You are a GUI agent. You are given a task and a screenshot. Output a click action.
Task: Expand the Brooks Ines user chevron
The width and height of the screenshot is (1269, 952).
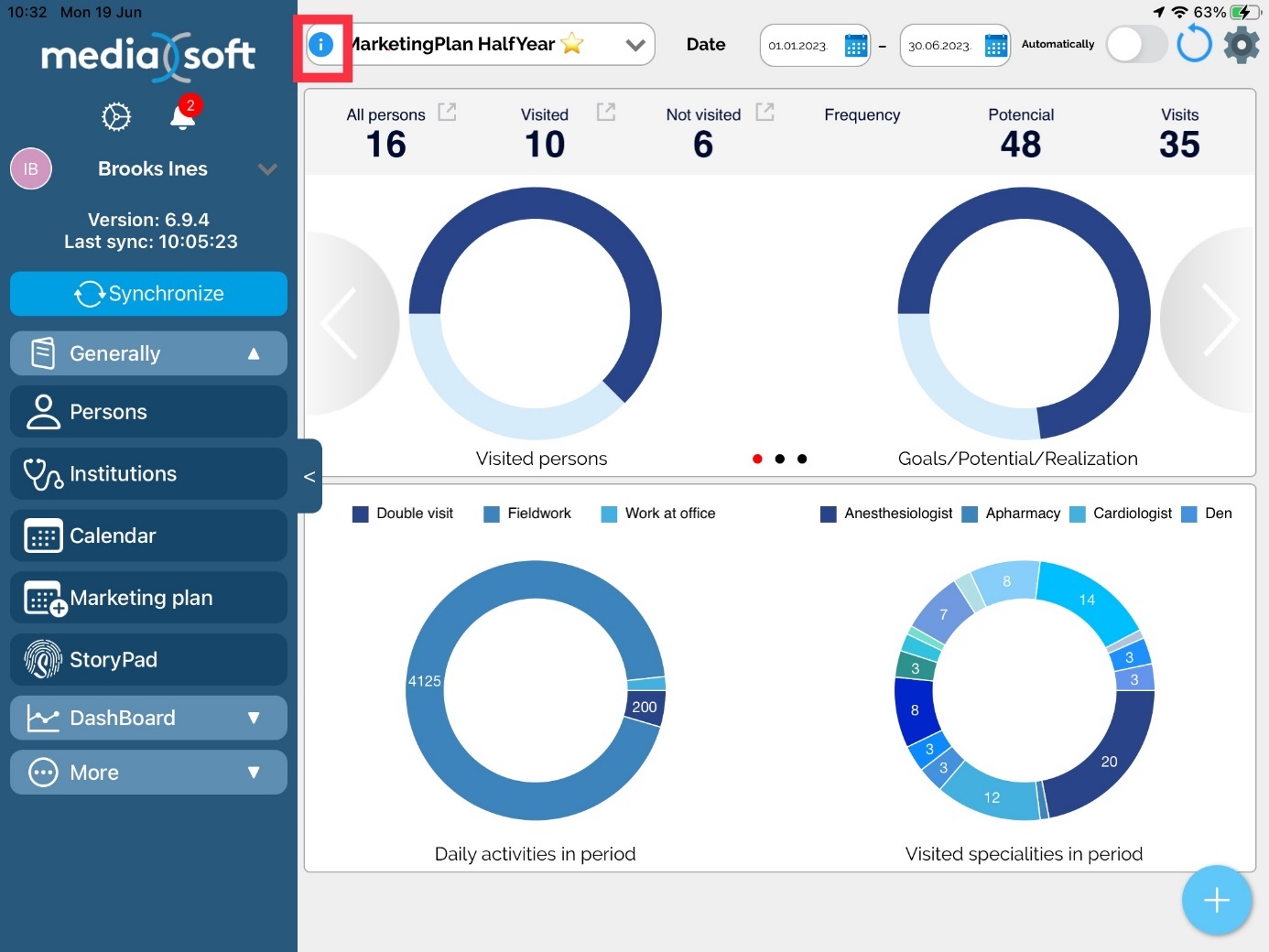[x=267, y=169]
